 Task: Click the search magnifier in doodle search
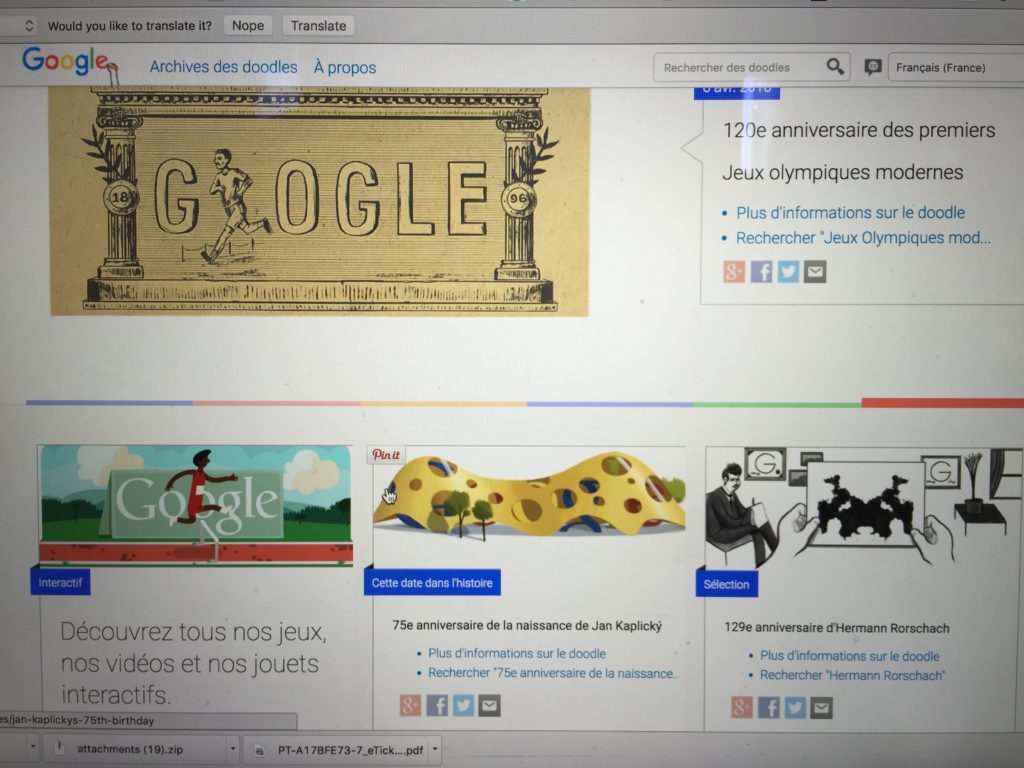point(835,67)
